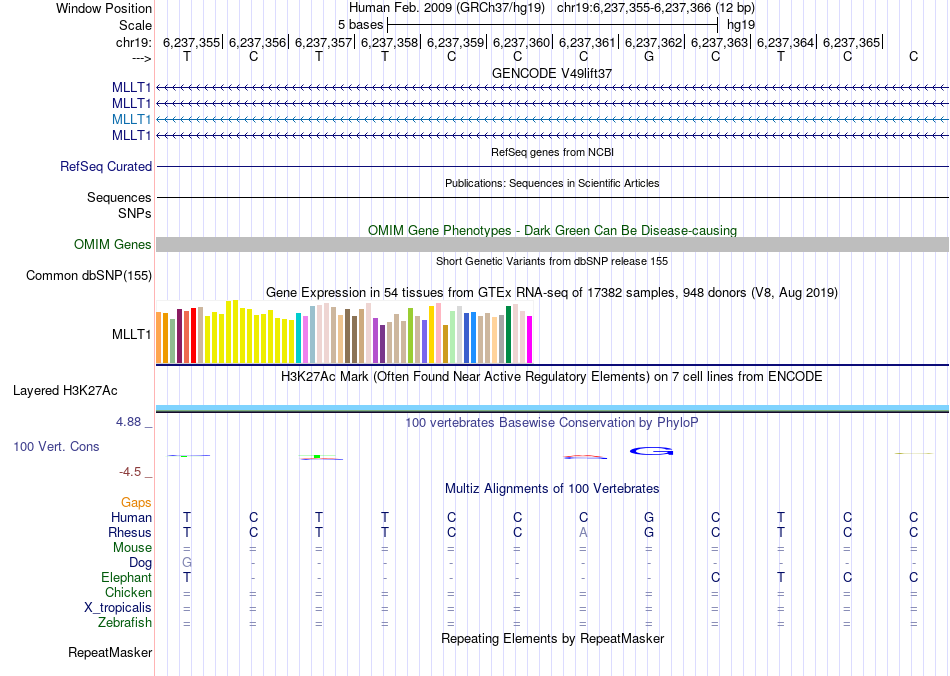Click the Sequences track label
The height and width of the screenshot is (676, 950).
click(x=119, y=197)
